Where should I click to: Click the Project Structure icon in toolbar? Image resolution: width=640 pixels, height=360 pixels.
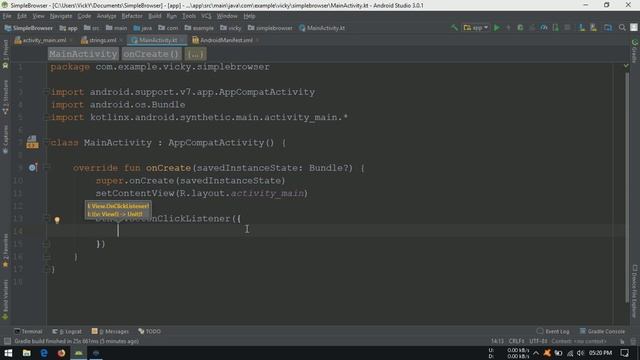click(x=608, y=28)
